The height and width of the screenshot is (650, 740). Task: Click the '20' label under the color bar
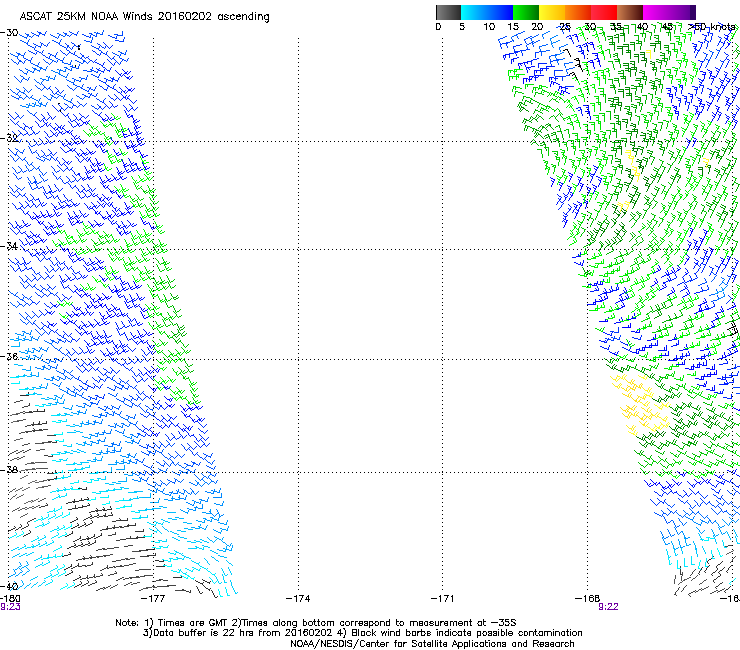(537, 27)
